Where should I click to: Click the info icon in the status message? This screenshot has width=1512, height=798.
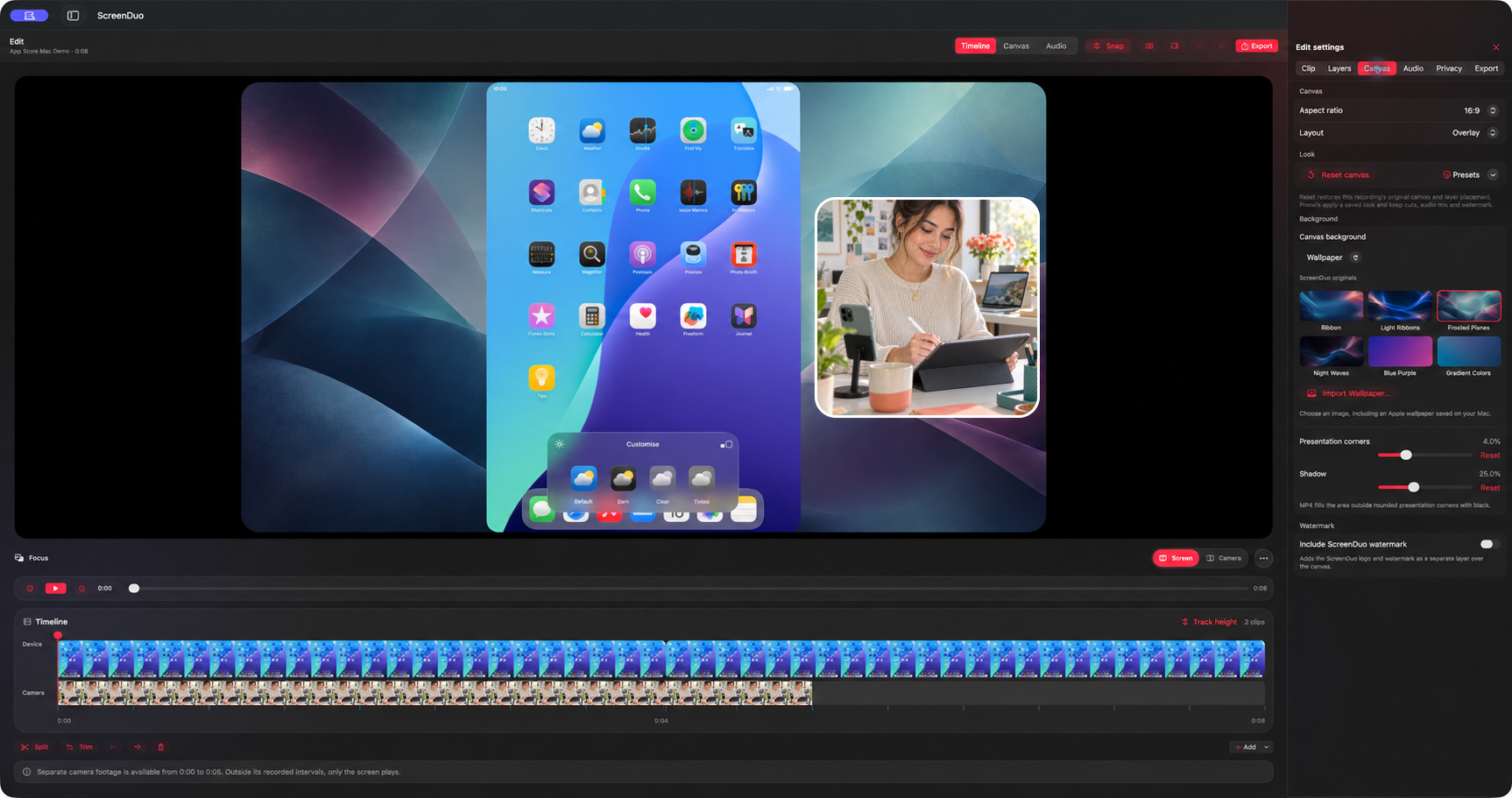(x=26, y=773)
